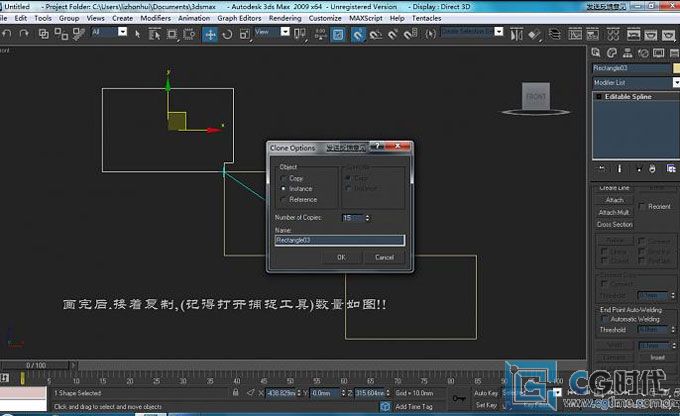Click the time slider showing 0 / 100
Screen dimensions: 680x416
pos(36,365)
